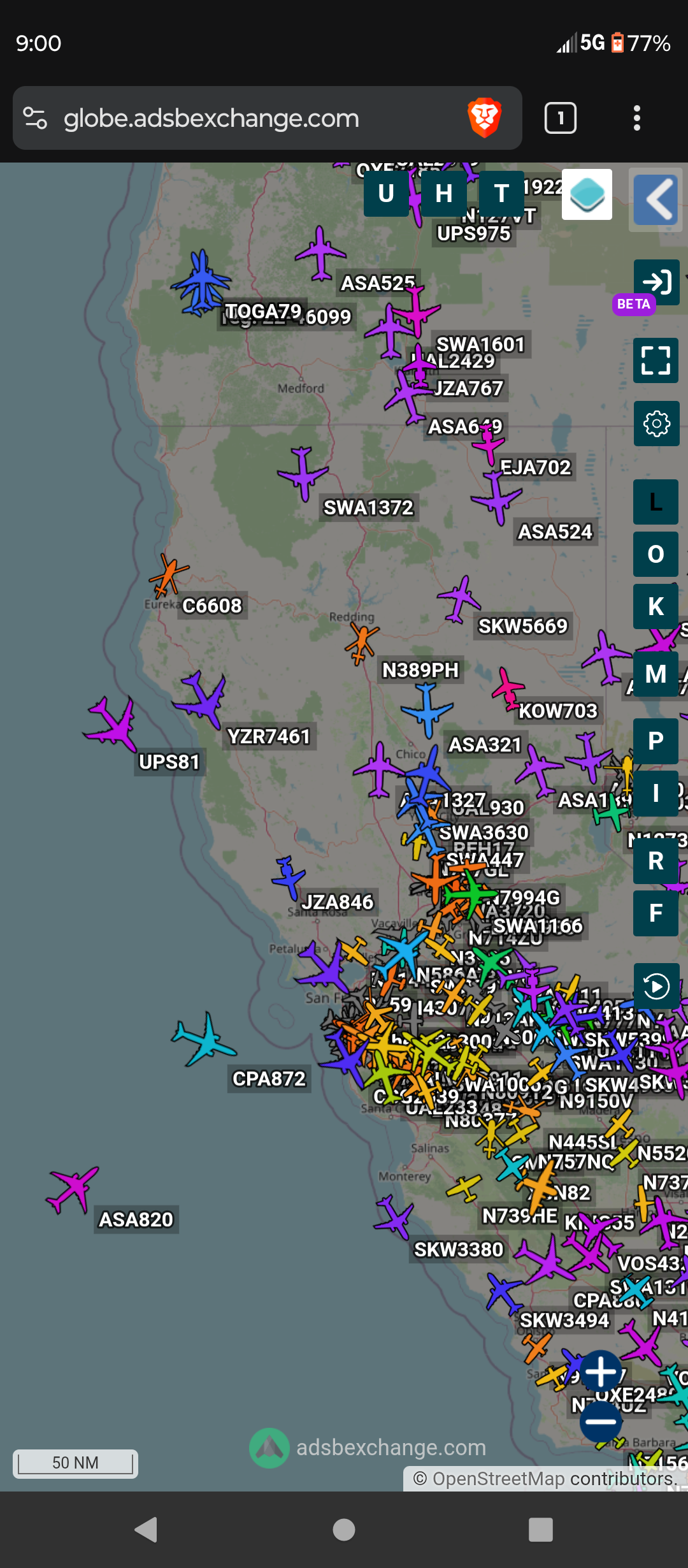Select the ASA525 purple aircraft
The image size is (688, 1568).
320,254
